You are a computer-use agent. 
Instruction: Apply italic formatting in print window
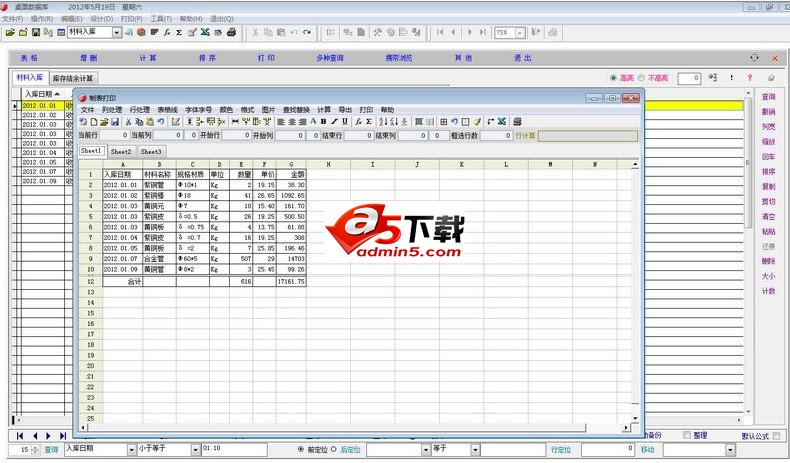click(x=334, y=121)
